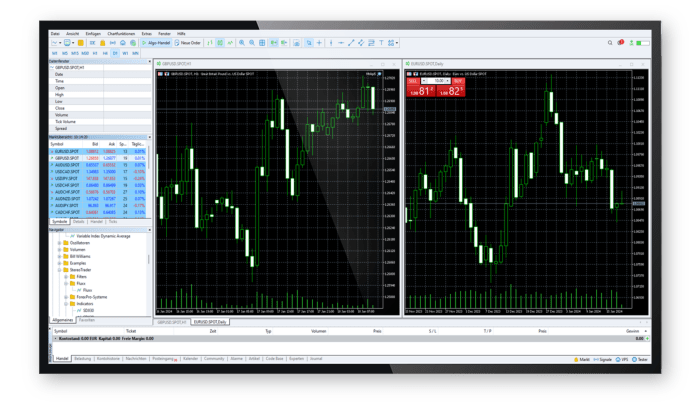Select the EURUSD.SPOT row in market watch
The height and width of the screenshot is (413, 700).
tap(98, 151)
